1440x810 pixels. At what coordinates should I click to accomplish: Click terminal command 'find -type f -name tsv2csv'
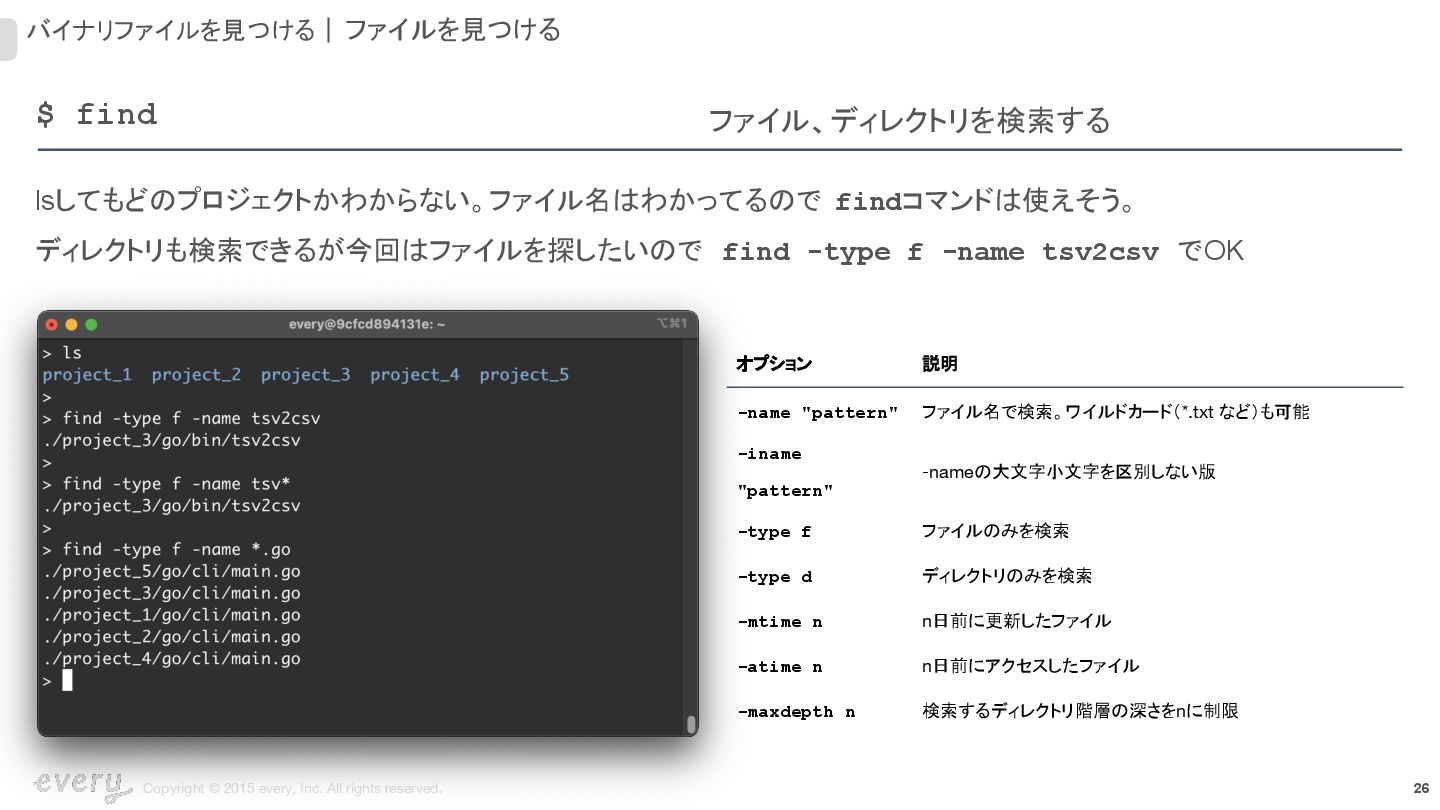tap(191, 418)
